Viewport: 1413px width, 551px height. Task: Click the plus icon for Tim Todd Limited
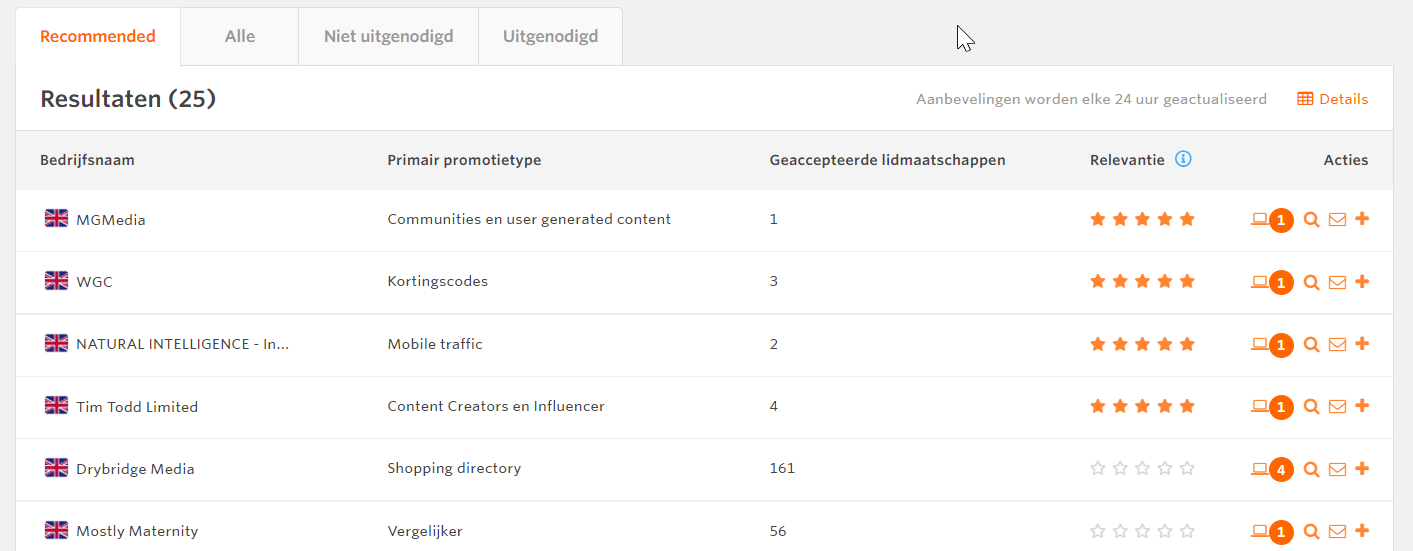pyautogui.click(x=1362, y=406)
